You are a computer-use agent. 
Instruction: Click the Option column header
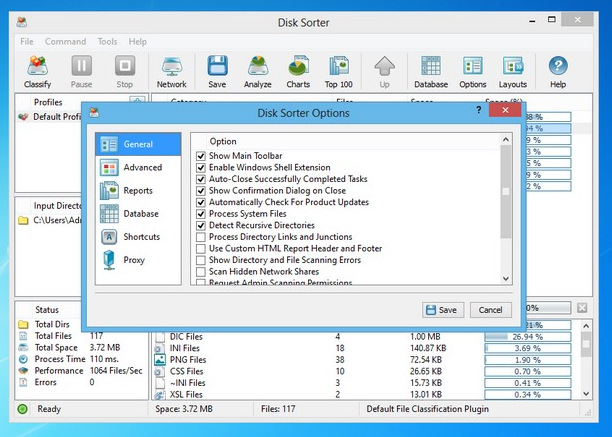223,141
